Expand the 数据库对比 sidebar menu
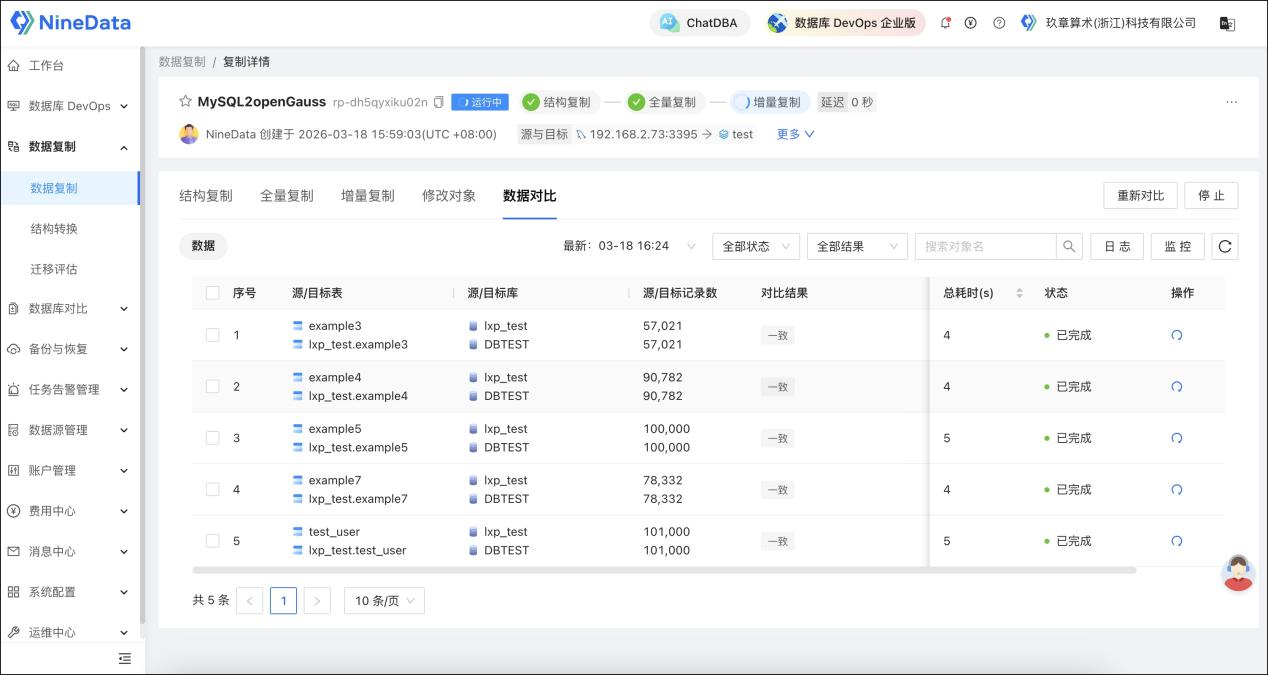The image size is (1268, 675). (x=70, y=309)
